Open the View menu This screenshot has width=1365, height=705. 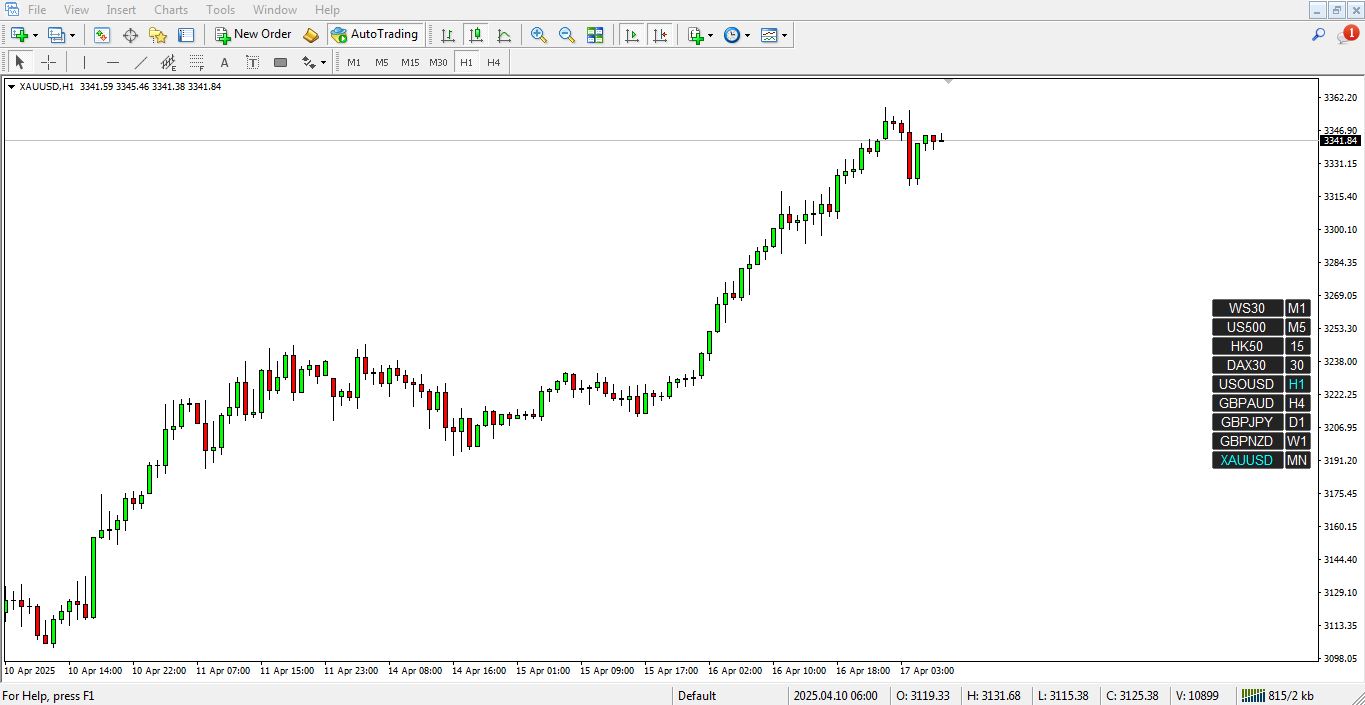76,9
